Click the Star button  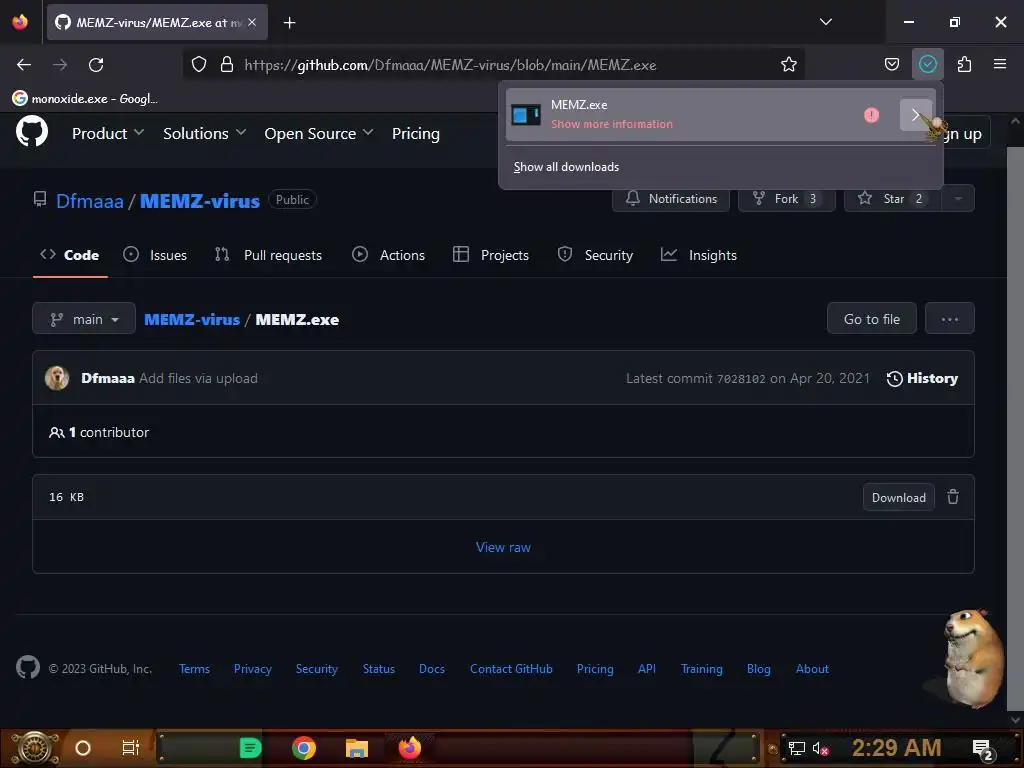point(892,199)
